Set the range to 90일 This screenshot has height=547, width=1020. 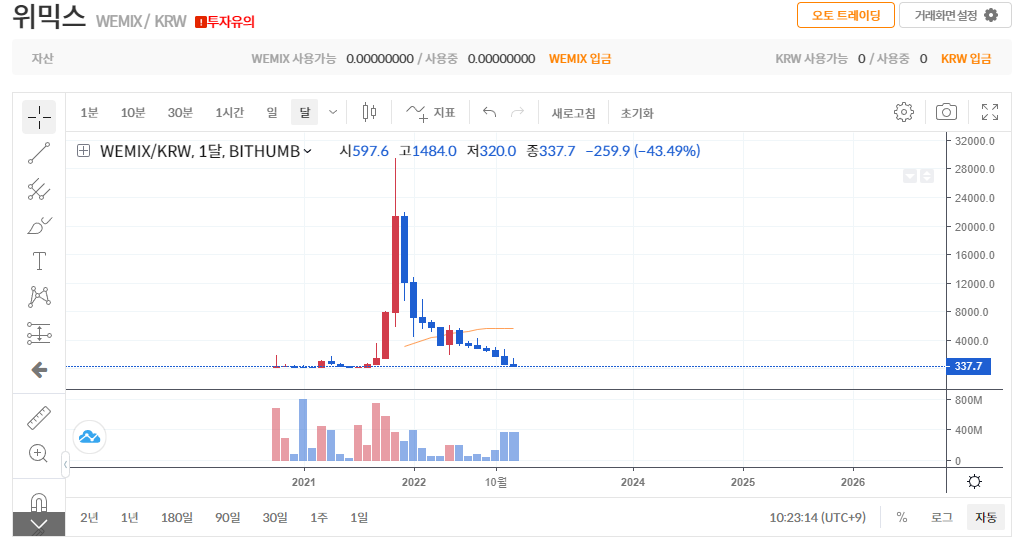click(228, 518)
